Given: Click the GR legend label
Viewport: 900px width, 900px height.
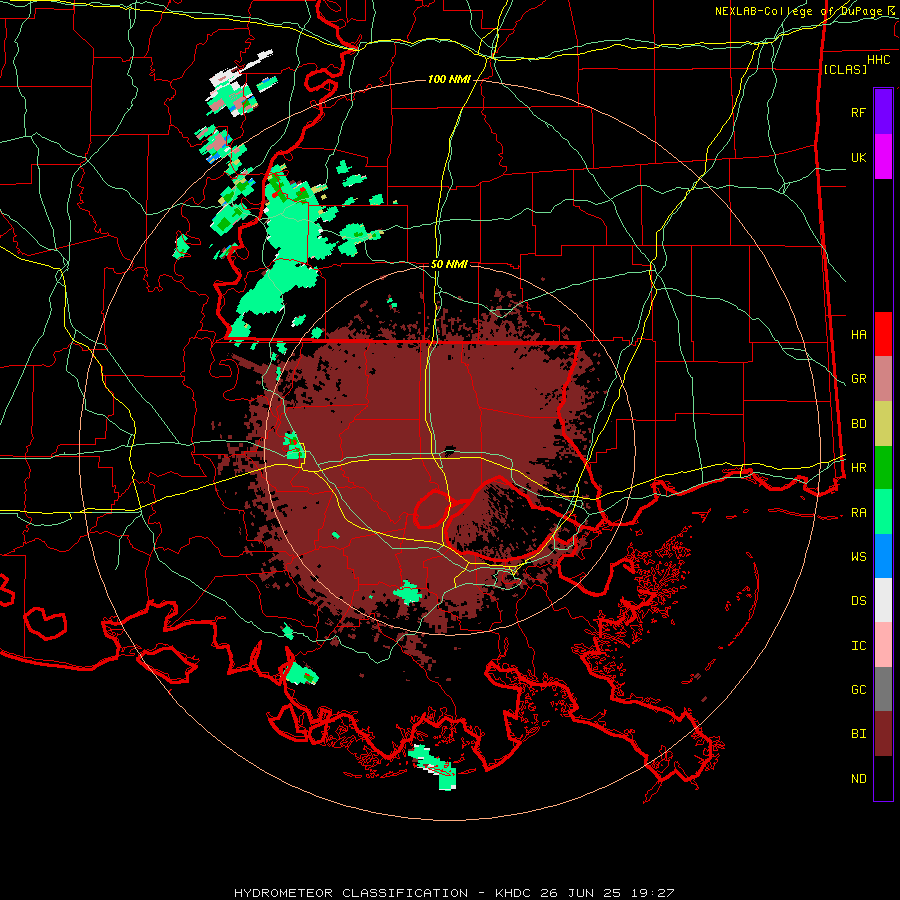Looking at the screenshot, I should (858, 379).
